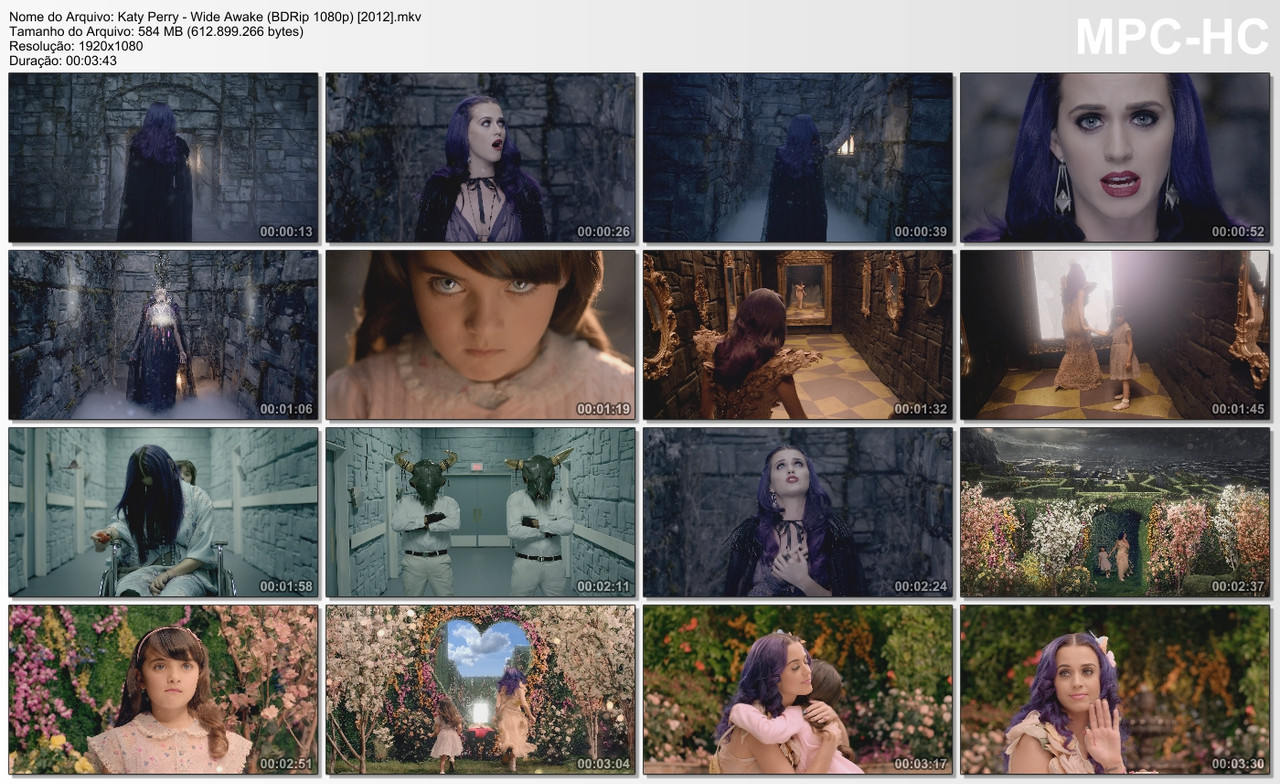Click the young girl close-up at 00:01:19
The width and height of the screenshot is (1280, 784).
[479, 335]
